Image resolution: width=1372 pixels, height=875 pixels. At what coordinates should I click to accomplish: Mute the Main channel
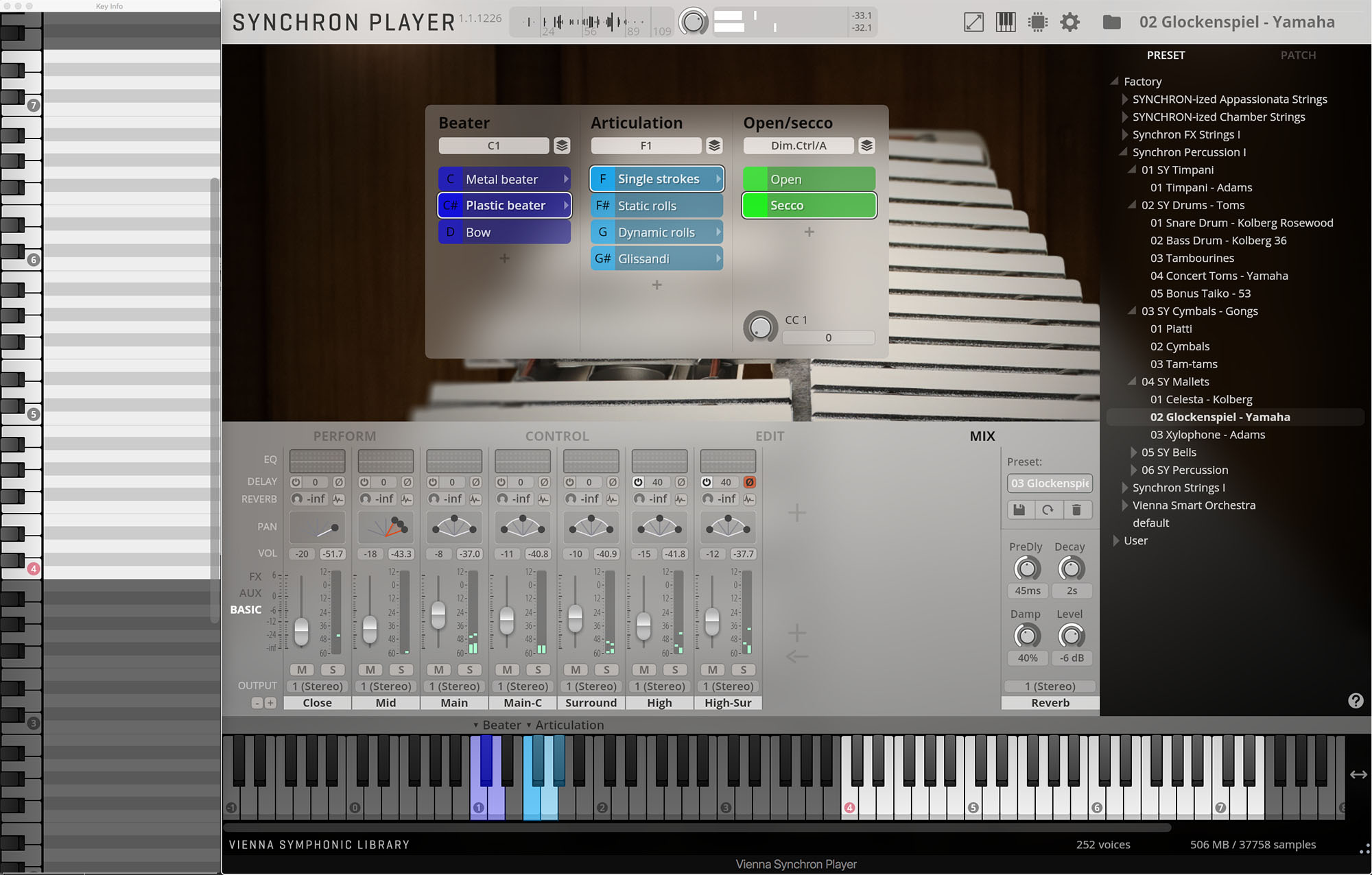point(439,669)
